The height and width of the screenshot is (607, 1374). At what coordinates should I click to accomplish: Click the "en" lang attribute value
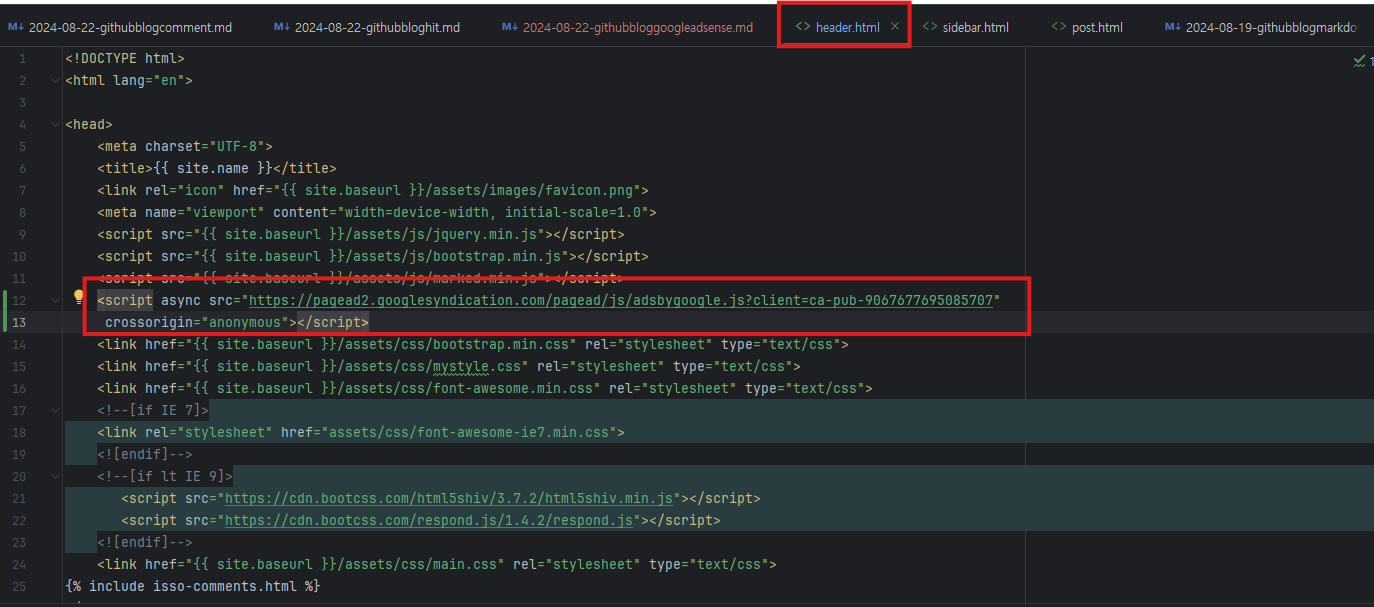point(164,80)
